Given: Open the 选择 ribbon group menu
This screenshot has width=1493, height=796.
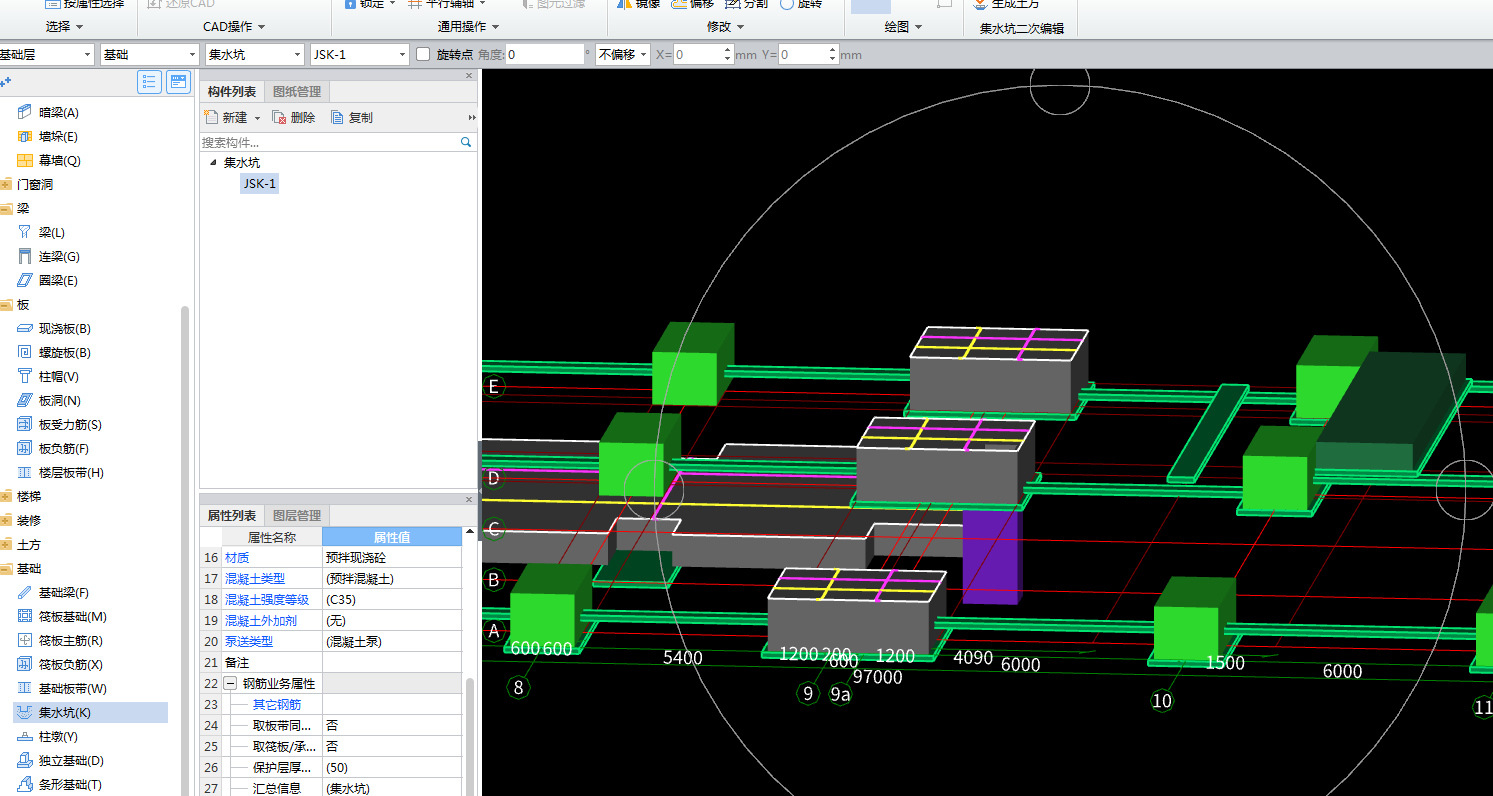Looking at the screenshot, I should click(x=64, y=27).
